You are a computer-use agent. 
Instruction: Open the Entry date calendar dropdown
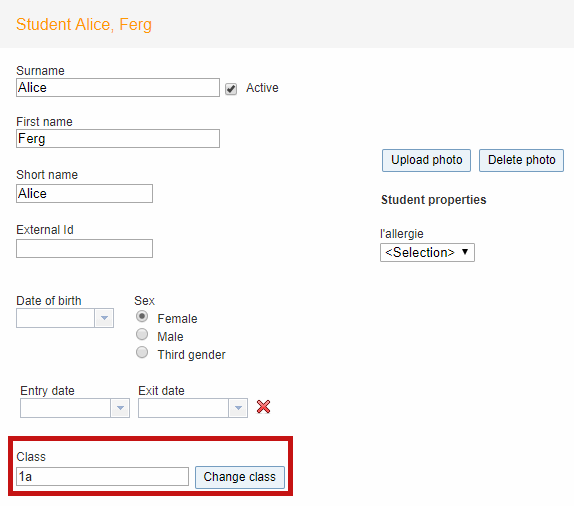tap(120, 408)
